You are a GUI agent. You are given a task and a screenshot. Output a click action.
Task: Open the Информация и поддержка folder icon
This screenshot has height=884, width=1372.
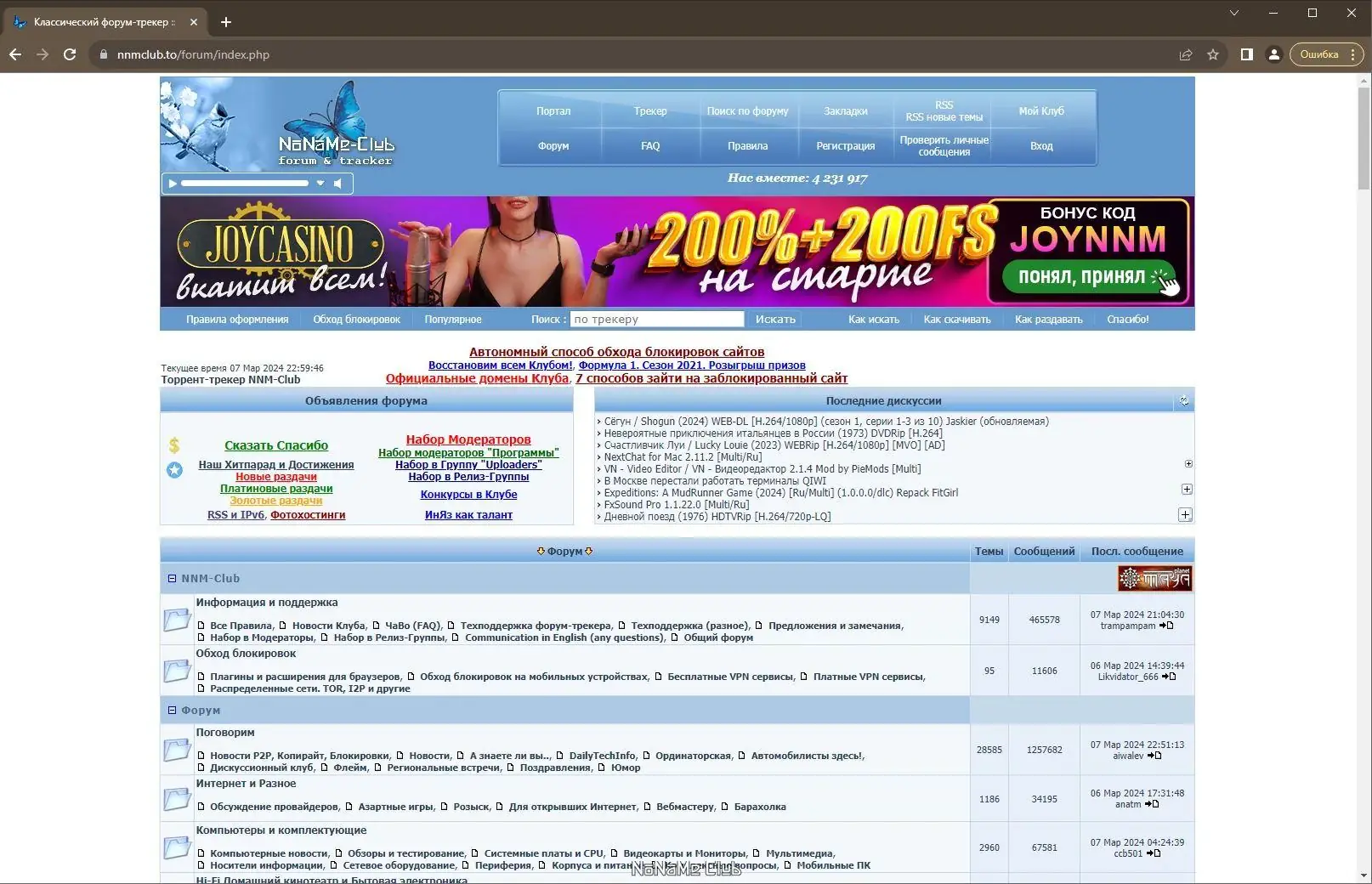point(177,620)
